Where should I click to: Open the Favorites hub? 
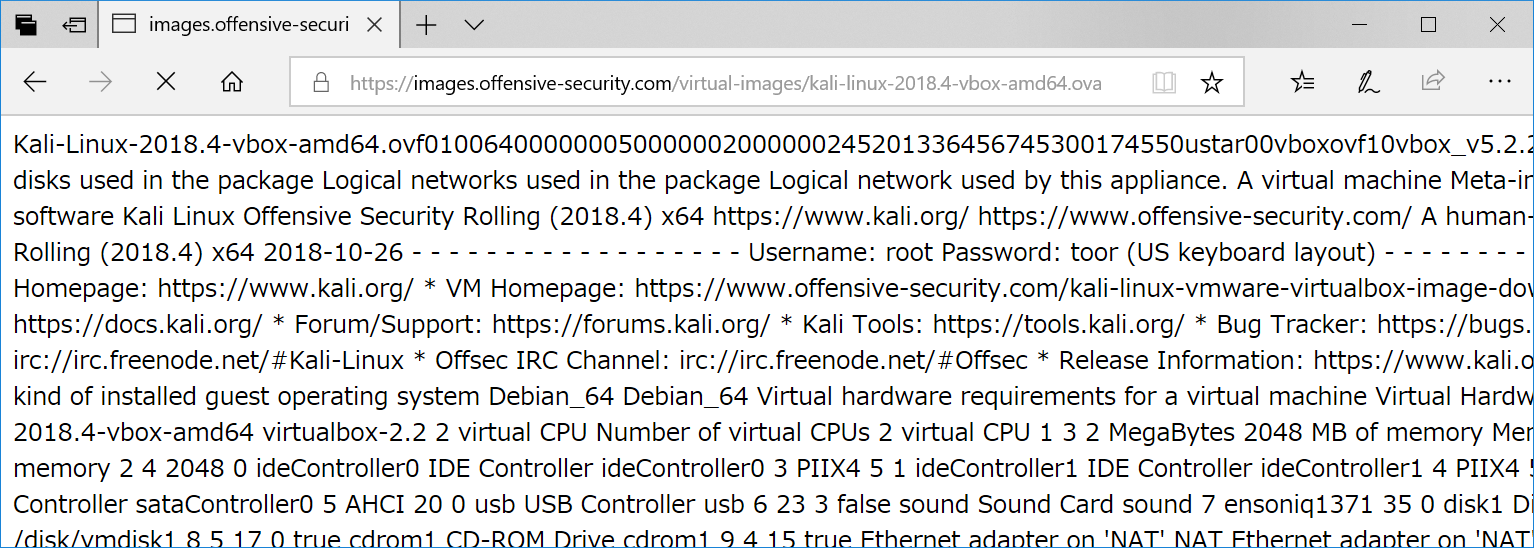click(x=1302, y=82)
